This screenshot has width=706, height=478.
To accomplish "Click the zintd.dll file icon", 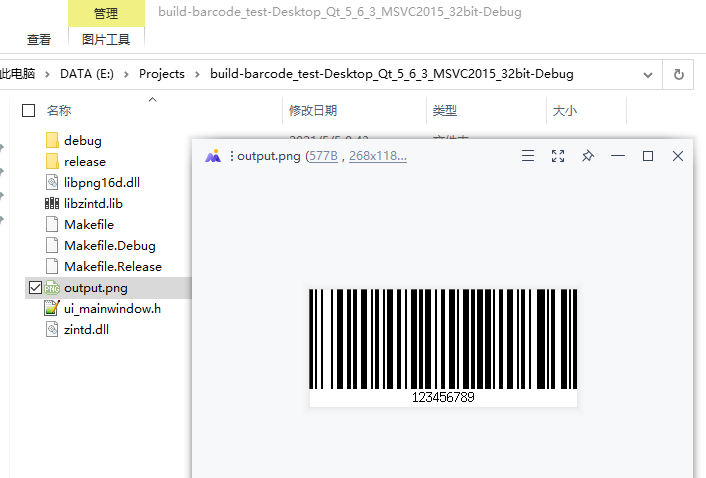I will tap(52, 330).
